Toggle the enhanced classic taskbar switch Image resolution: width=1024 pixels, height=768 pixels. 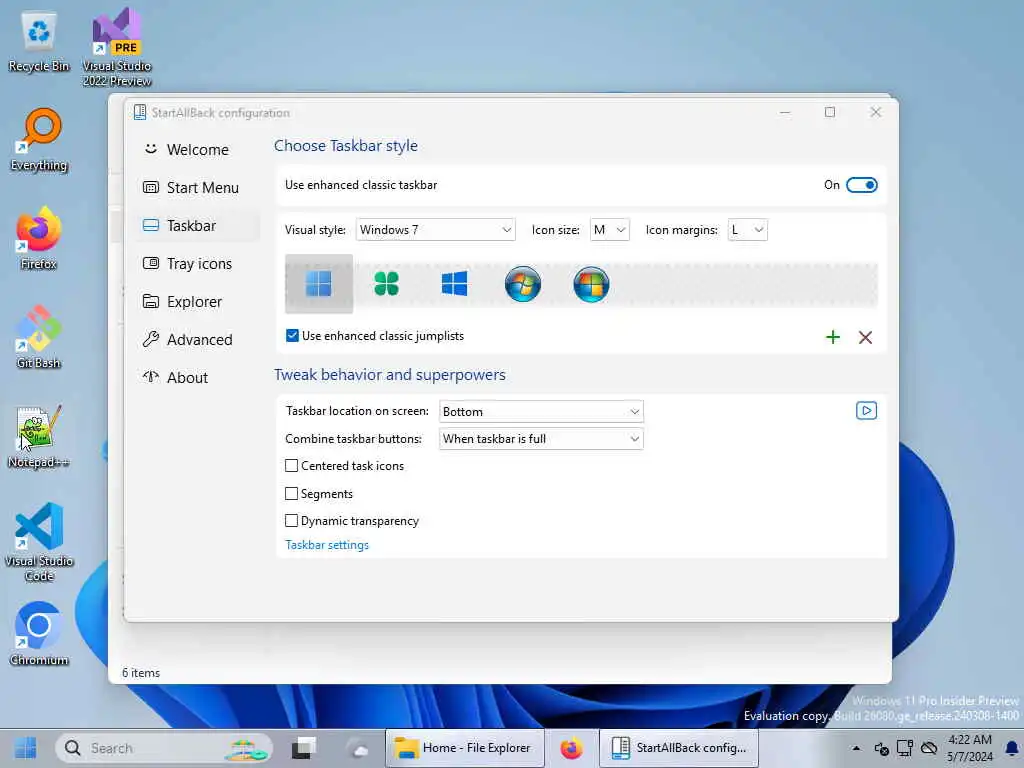[x=861, y=185]
